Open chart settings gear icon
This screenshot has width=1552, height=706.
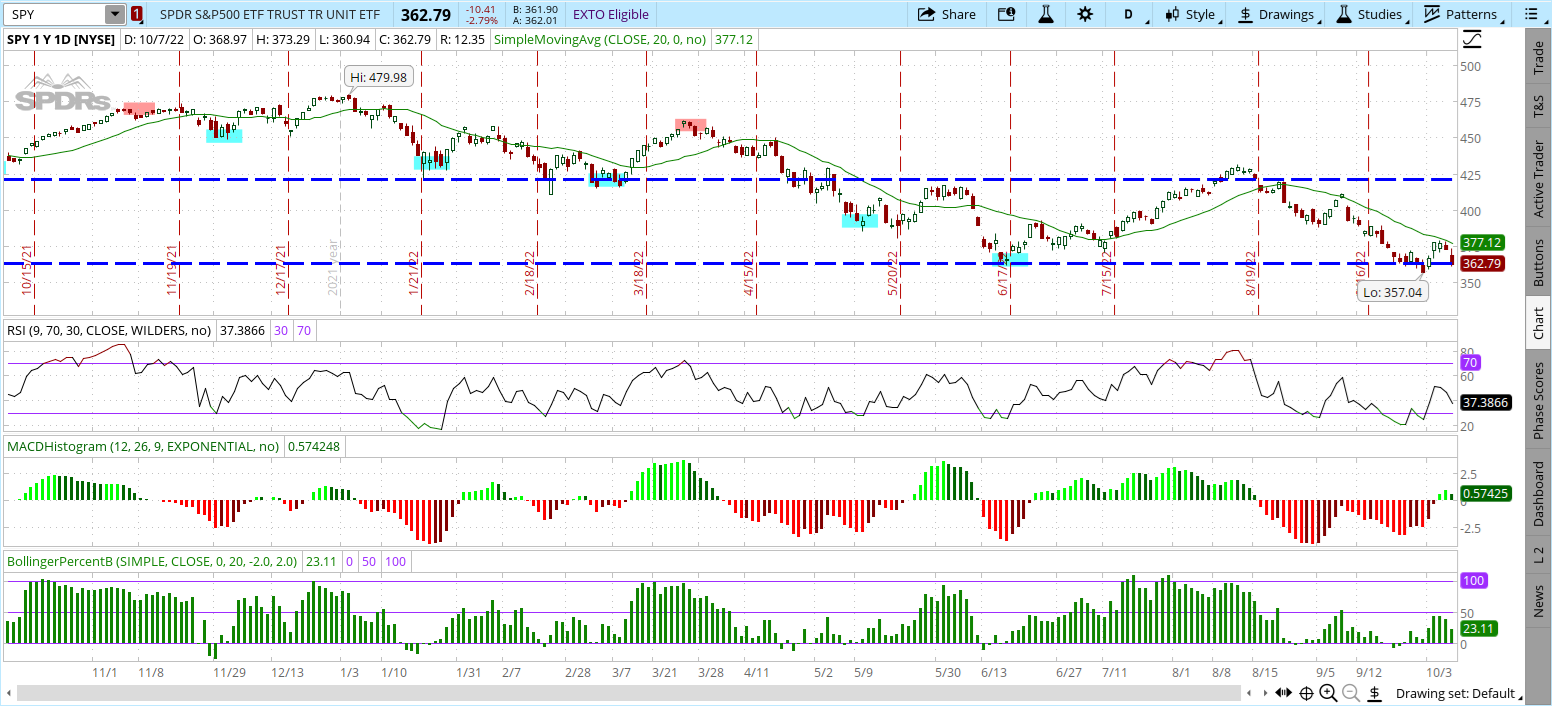(1085, 14)
